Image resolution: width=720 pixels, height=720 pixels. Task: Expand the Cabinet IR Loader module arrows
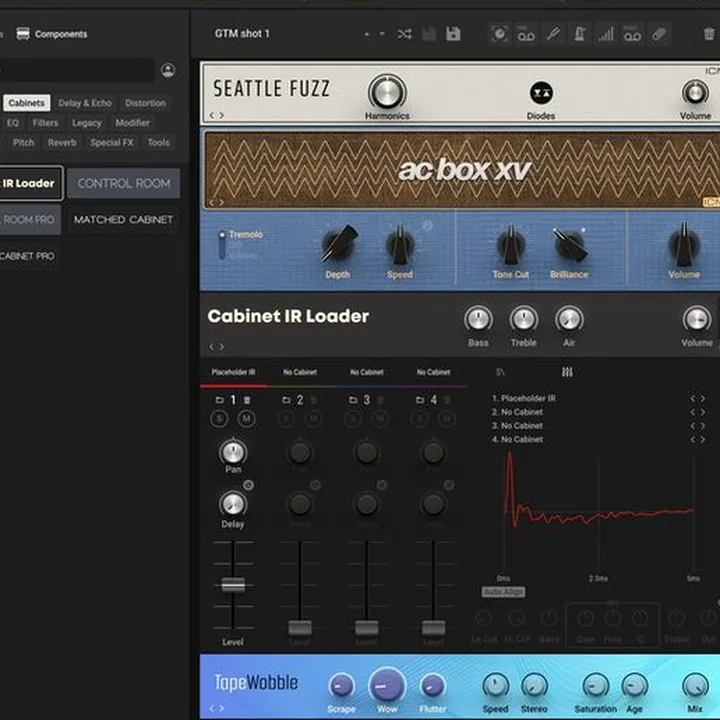[x=216, y=347]
